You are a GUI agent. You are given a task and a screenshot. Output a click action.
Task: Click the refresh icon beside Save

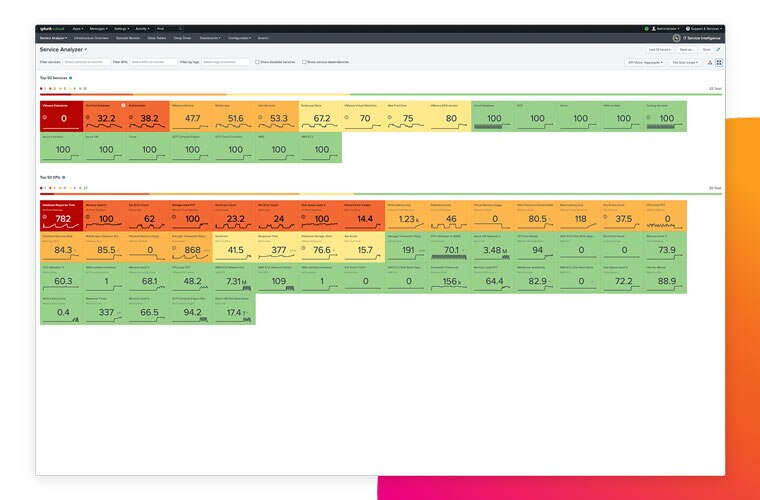[718, 48]
